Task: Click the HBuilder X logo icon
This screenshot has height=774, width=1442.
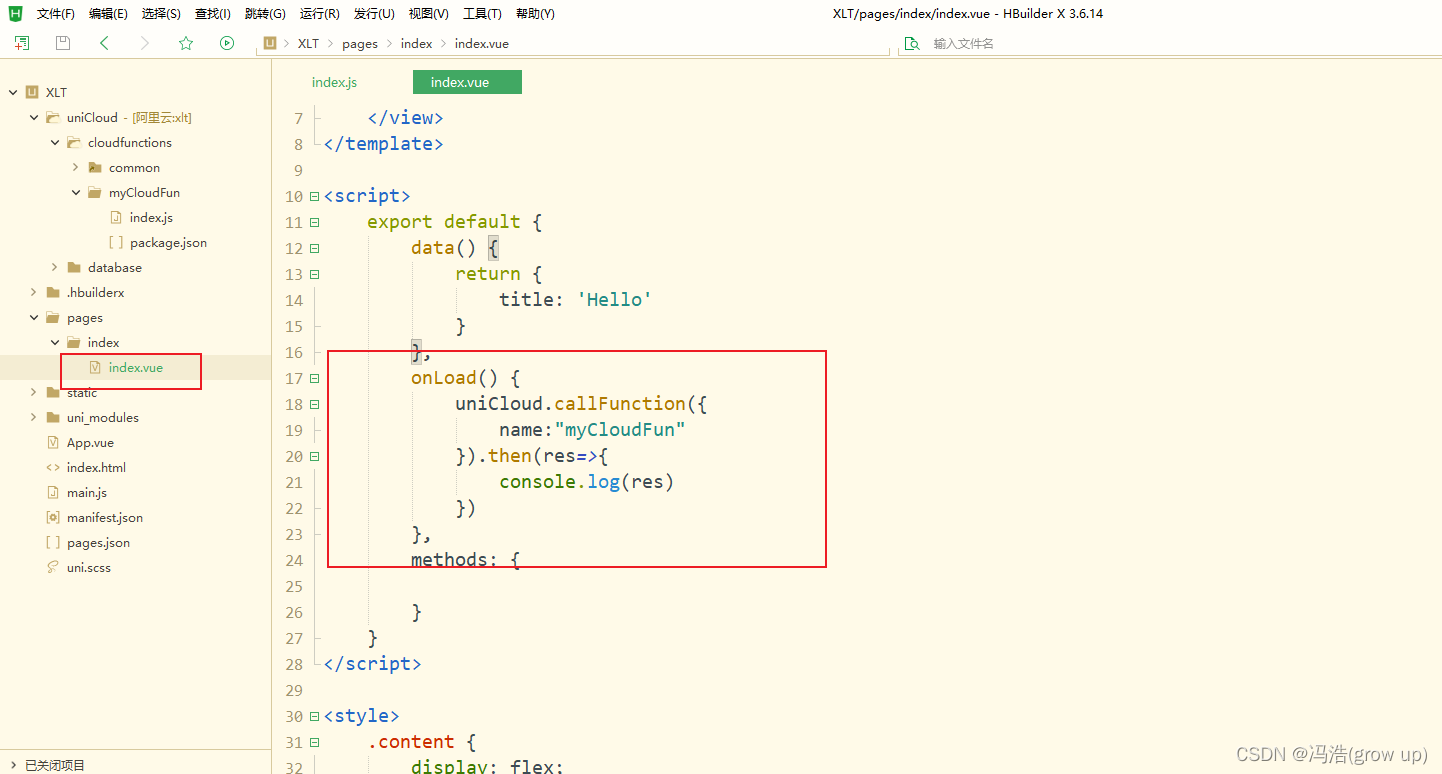Action: coord(16,13)
